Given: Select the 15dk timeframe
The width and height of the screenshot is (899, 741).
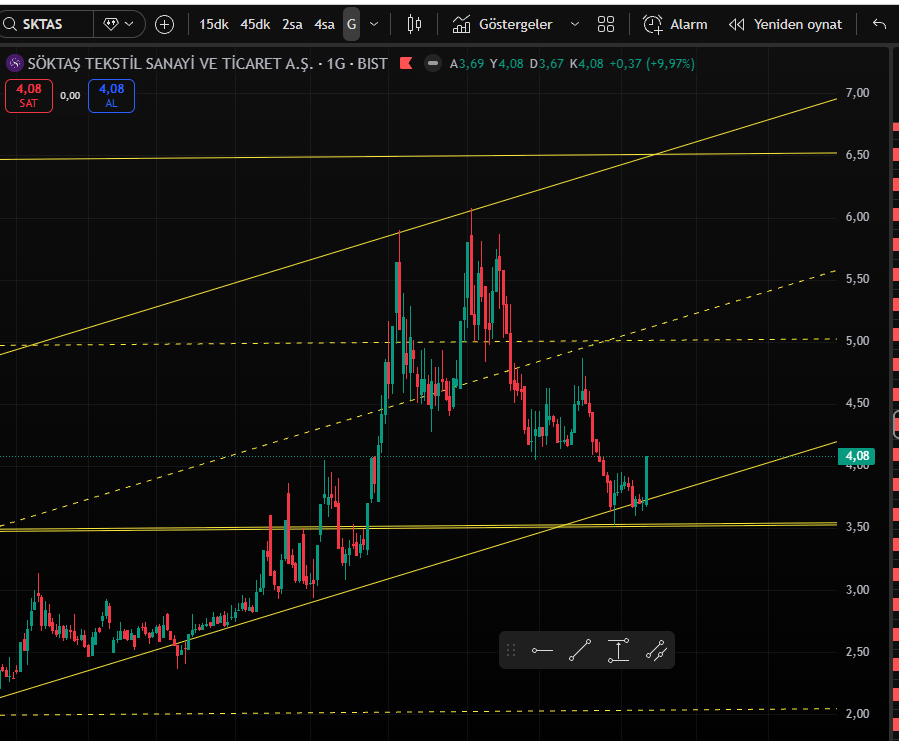Looking at the screenshot, I should coord(214,24).
